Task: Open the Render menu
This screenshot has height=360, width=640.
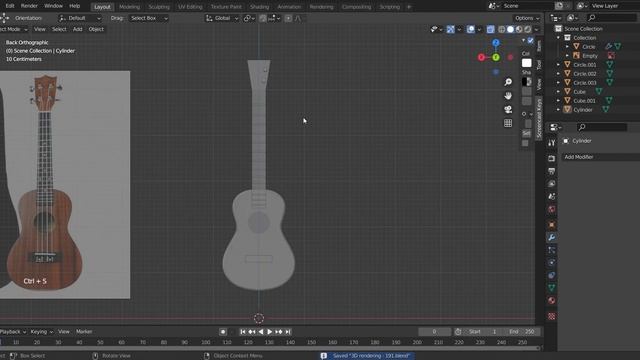Action: click(29, 6)
